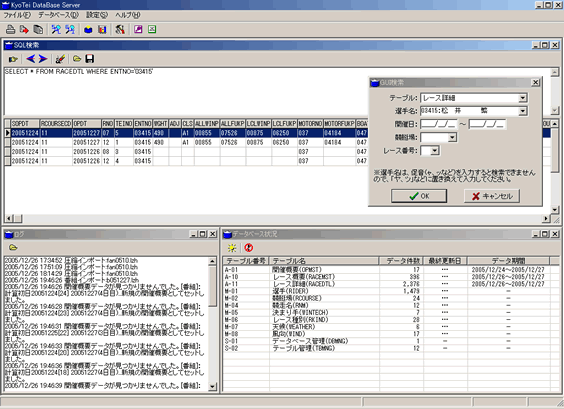Select the レース詳細(RACEDTL) row
This screenshot has height=409, width=564.
pos(391,284)
